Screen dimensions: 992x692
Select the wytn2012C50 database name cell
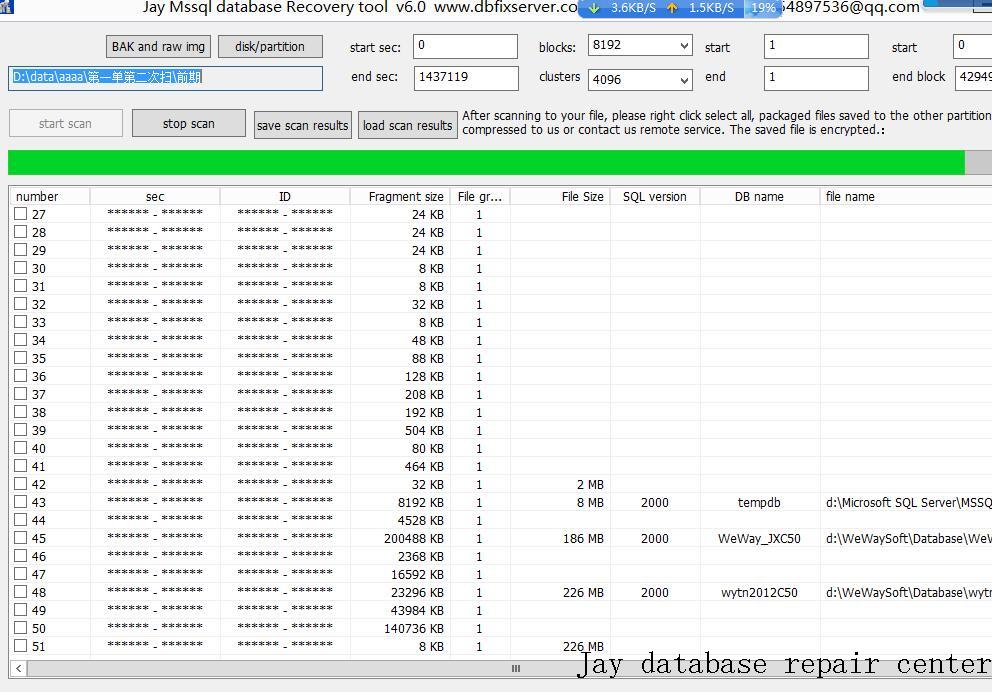759,592
